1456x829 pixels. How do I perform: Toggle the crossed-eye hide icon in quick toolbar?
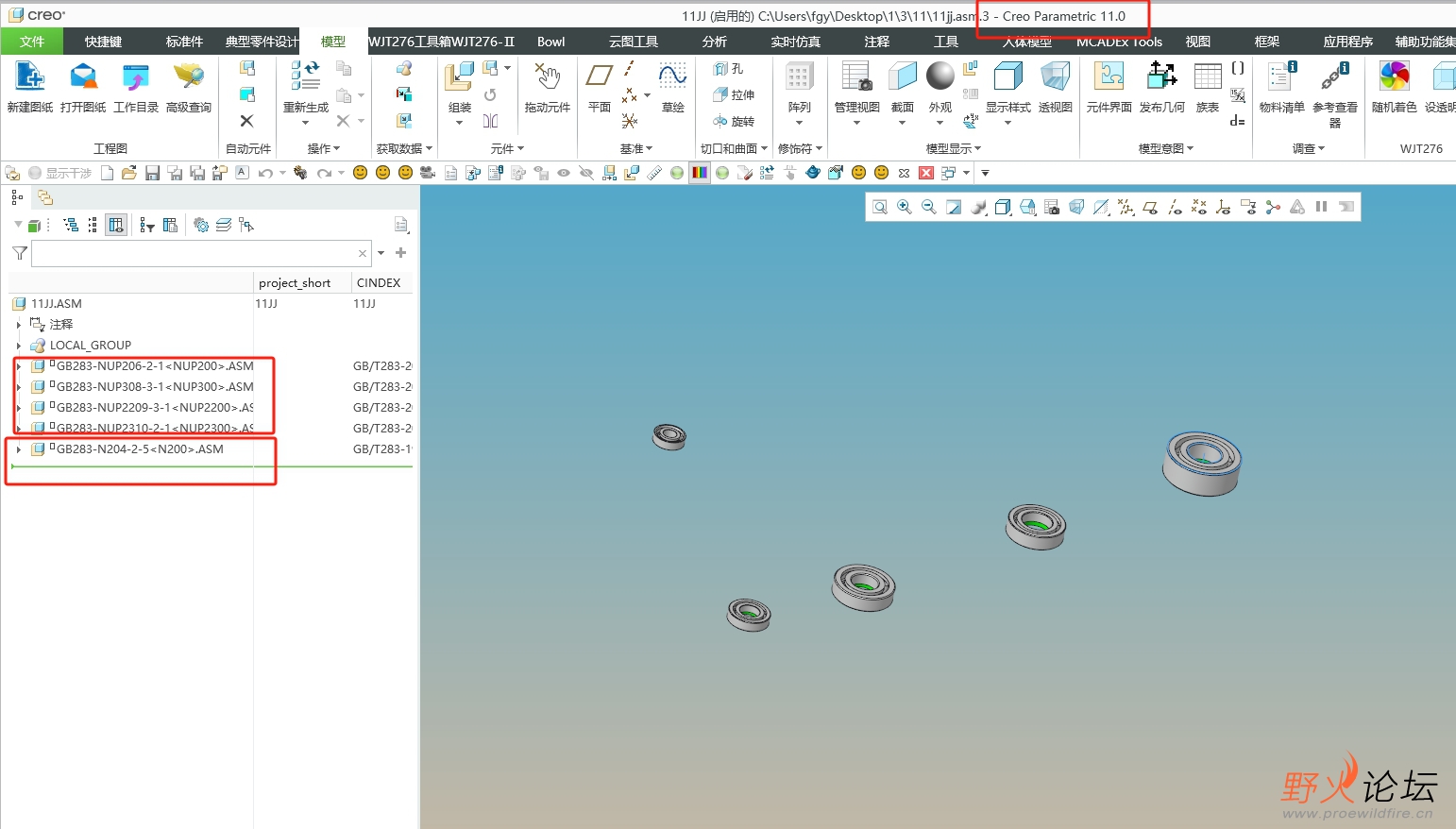[x=586, y=173]
